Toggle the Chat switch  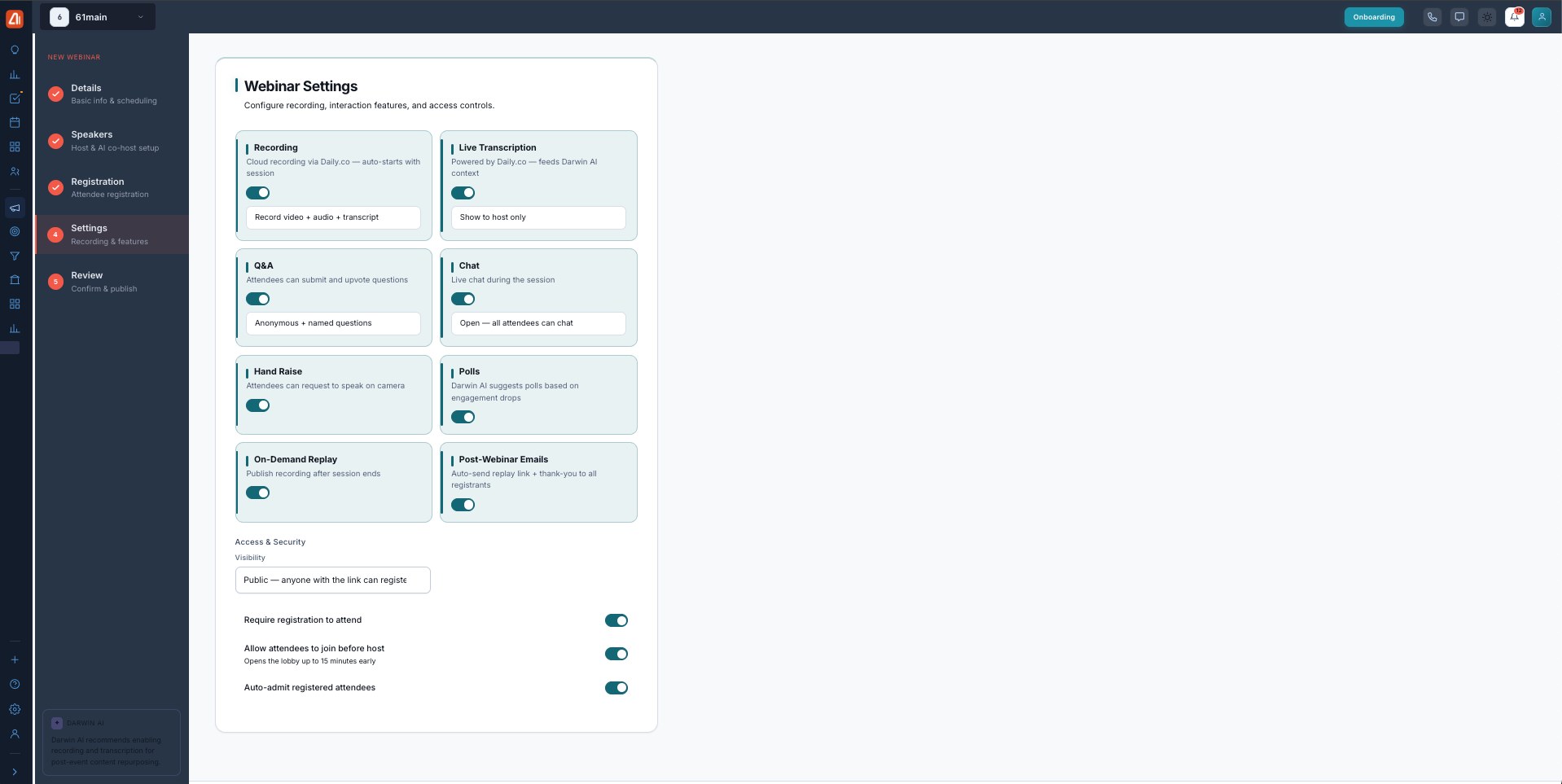coord(463,299)
